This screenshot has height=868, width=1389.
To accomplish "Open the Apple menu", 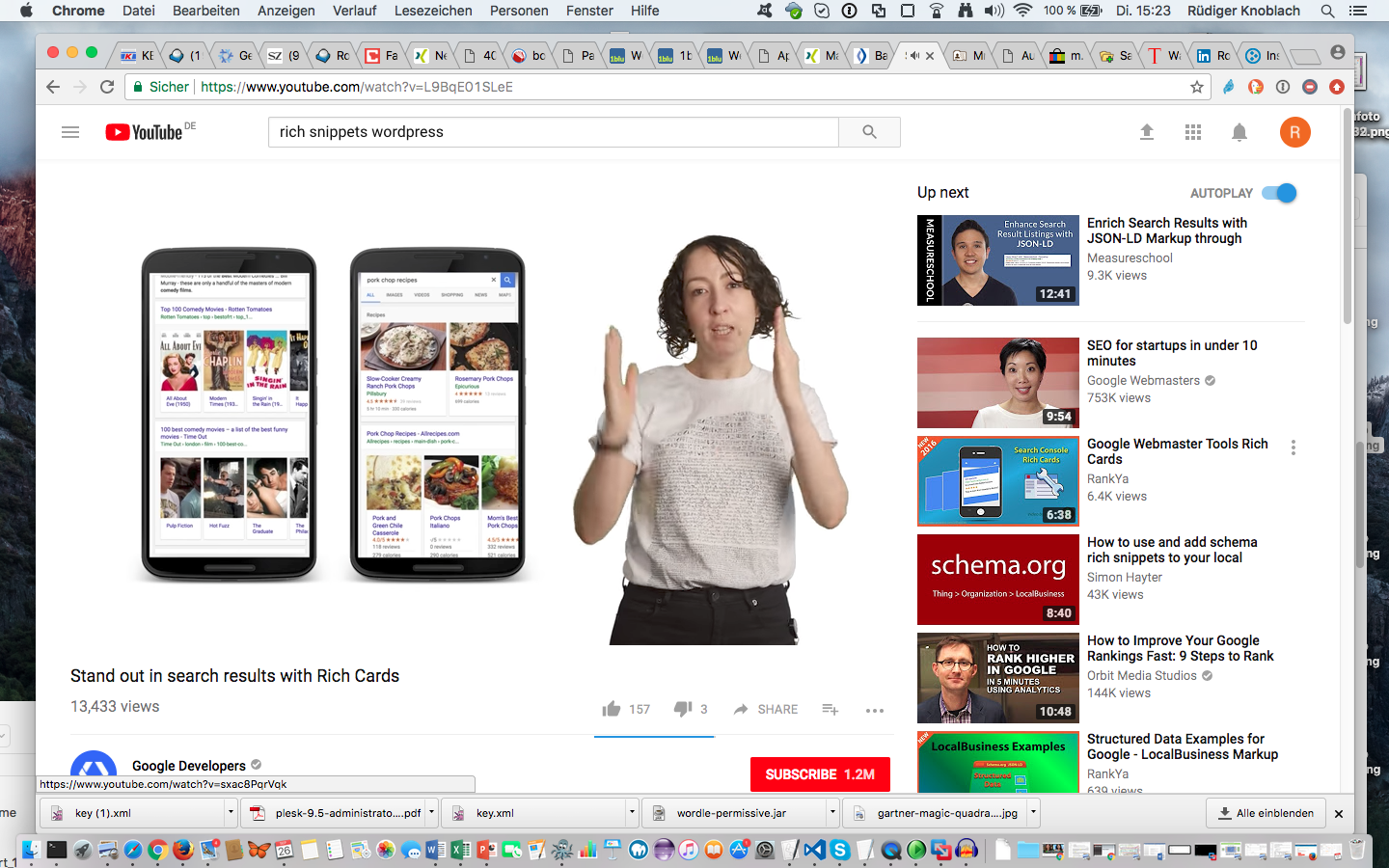I will (26, 11).
